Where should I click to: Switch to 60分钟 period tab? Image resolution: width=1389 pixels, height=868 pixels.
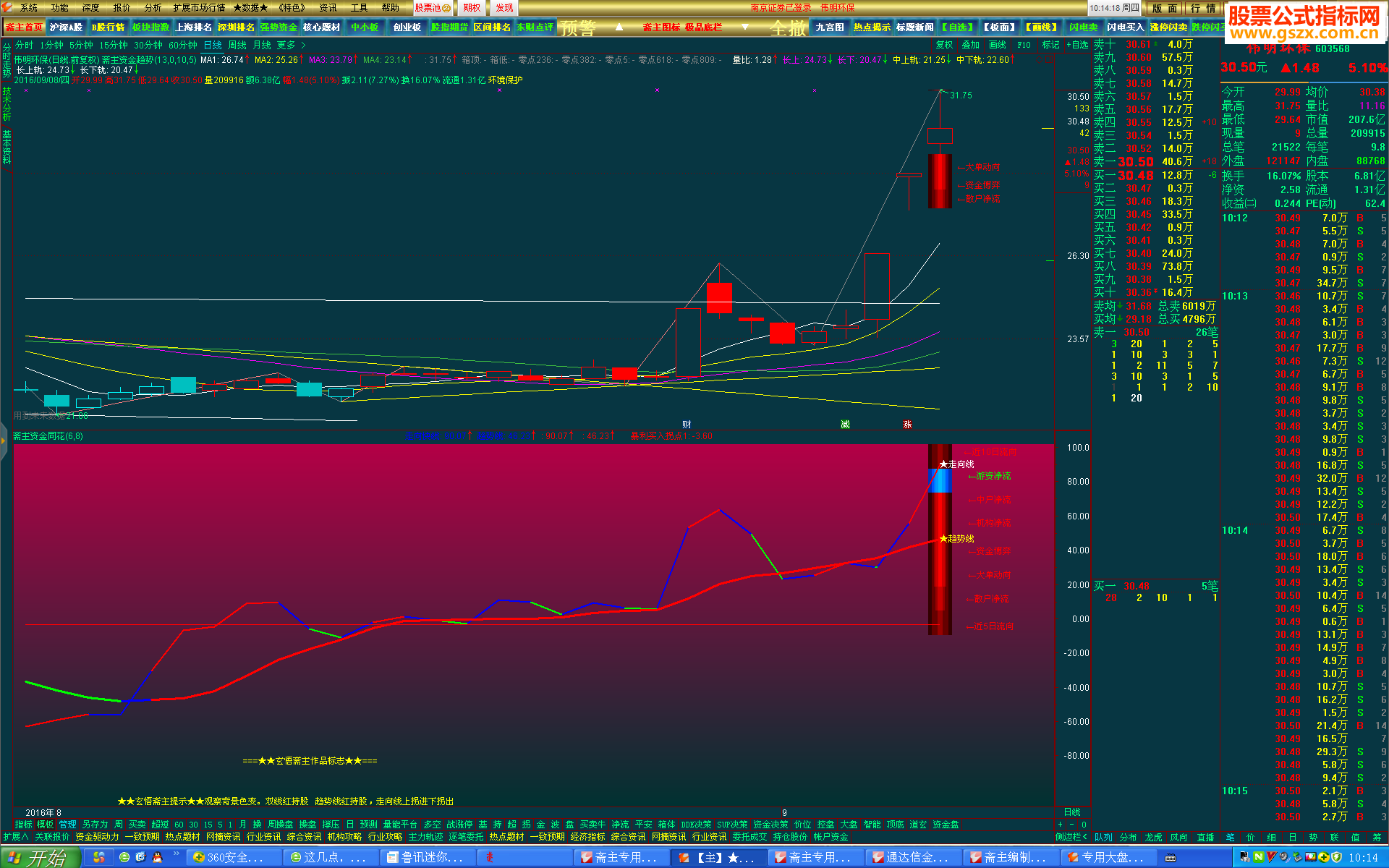pyautogui.click(x=182, y=45)
